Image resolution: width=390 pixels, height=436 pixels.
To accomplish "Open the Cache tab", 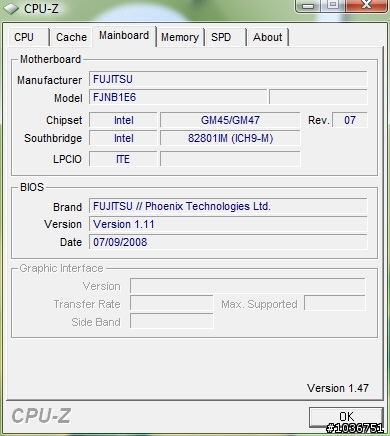I will point(71,37).
